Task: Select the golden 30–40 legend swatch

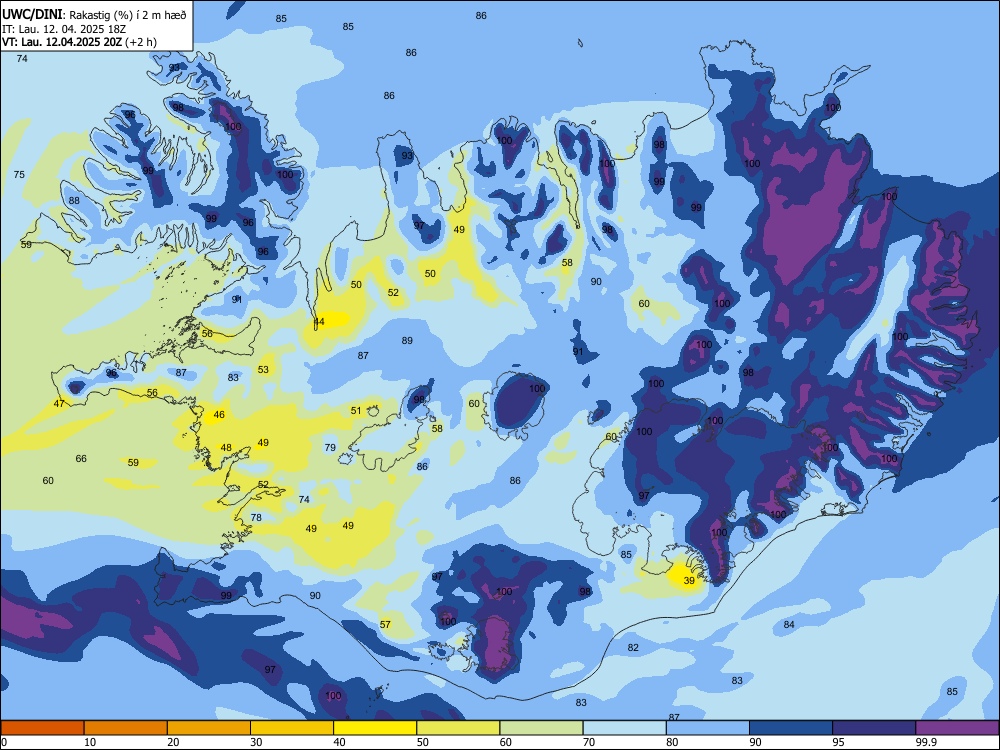Action: (x=292, y=728)
